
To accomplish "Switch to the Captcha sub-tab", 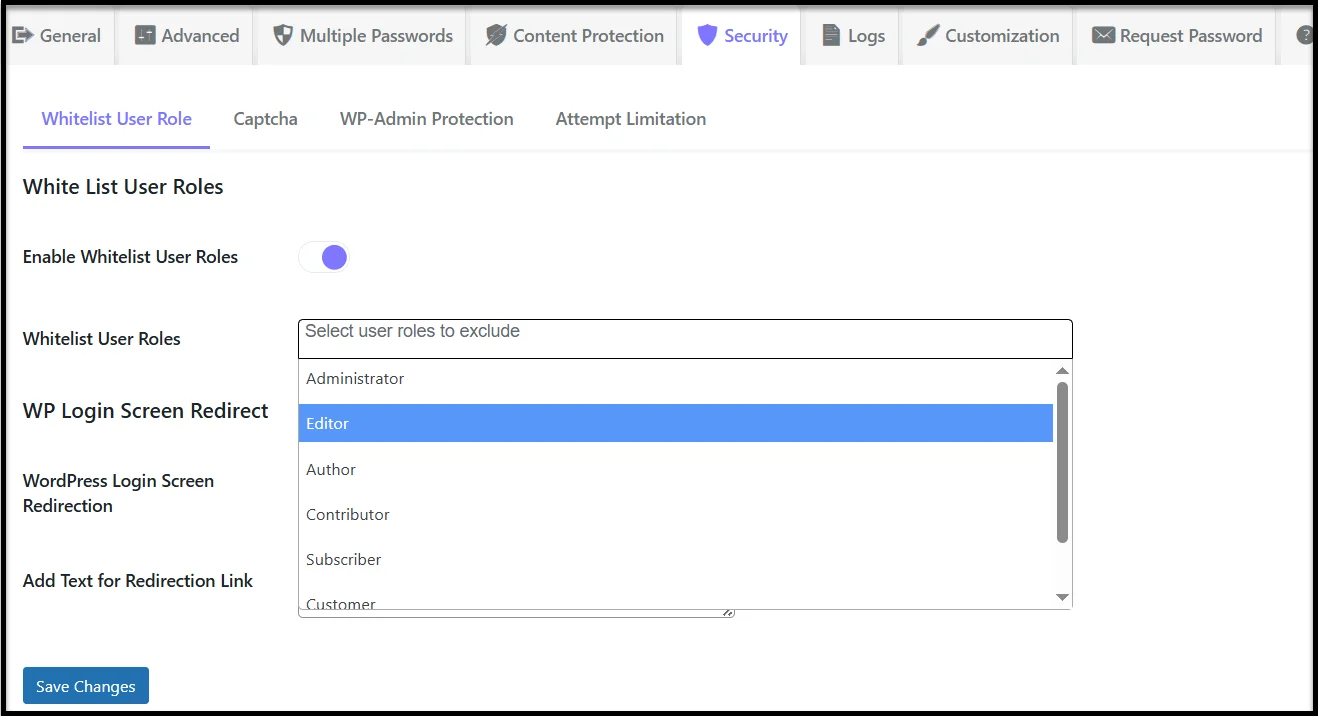I will click(265, 118).
